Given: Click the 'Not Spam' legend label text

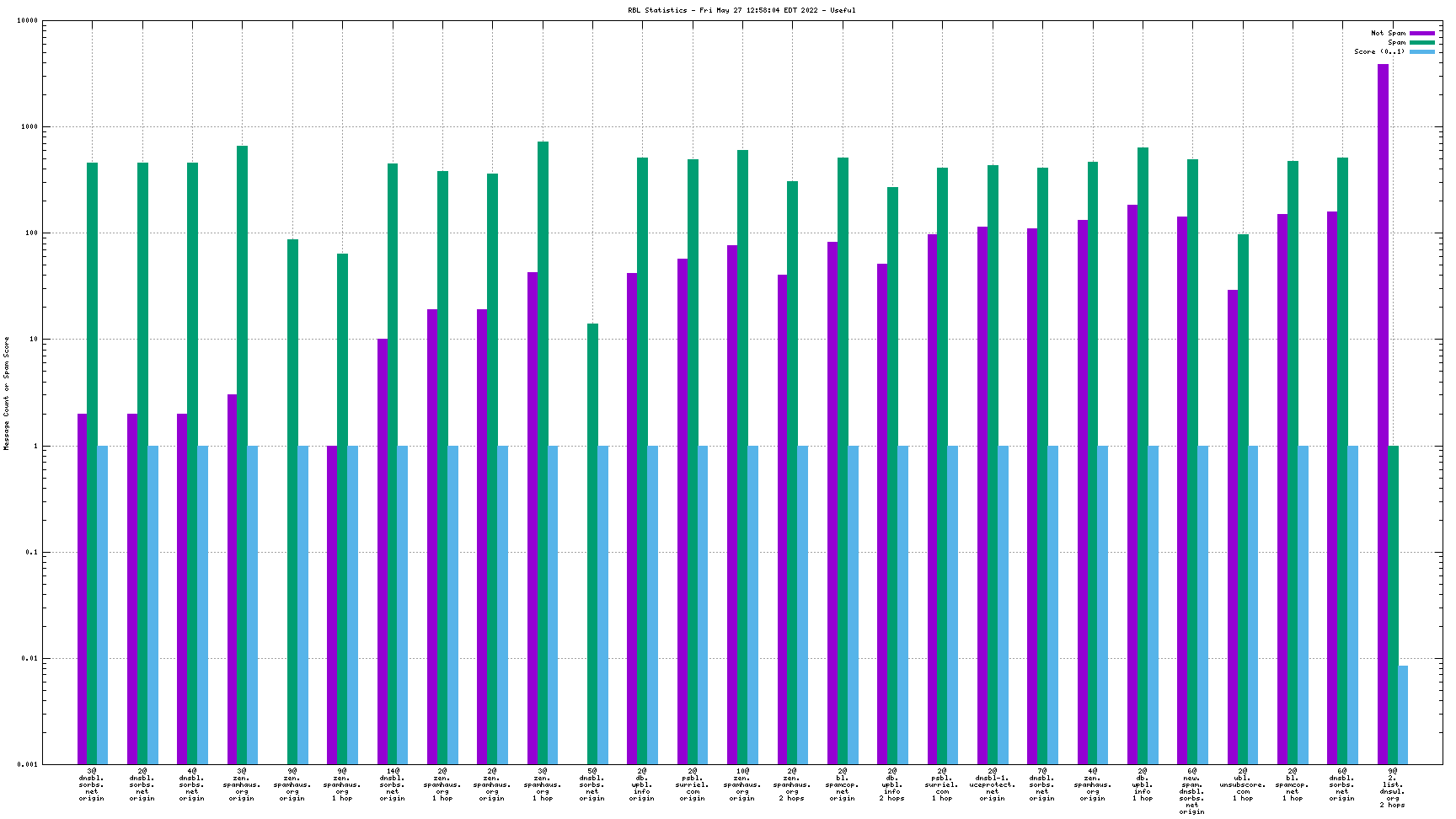Looking at the screenshot, I should pos(1388,34).
